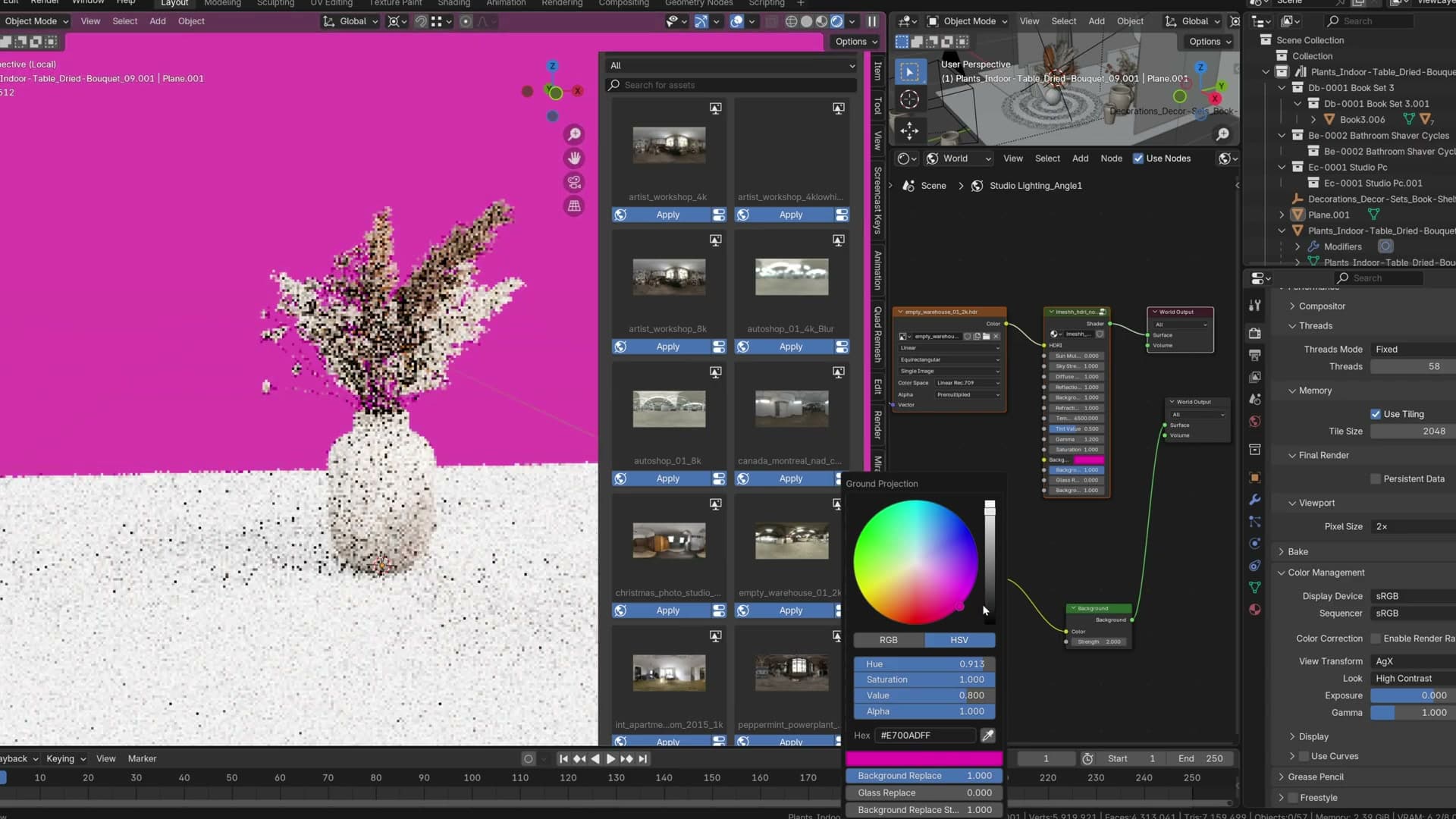Switch the color picker to RGB mode
The width and height of the screenshot is (1456, 819).
pyautogui.click(x=889, y=641)
